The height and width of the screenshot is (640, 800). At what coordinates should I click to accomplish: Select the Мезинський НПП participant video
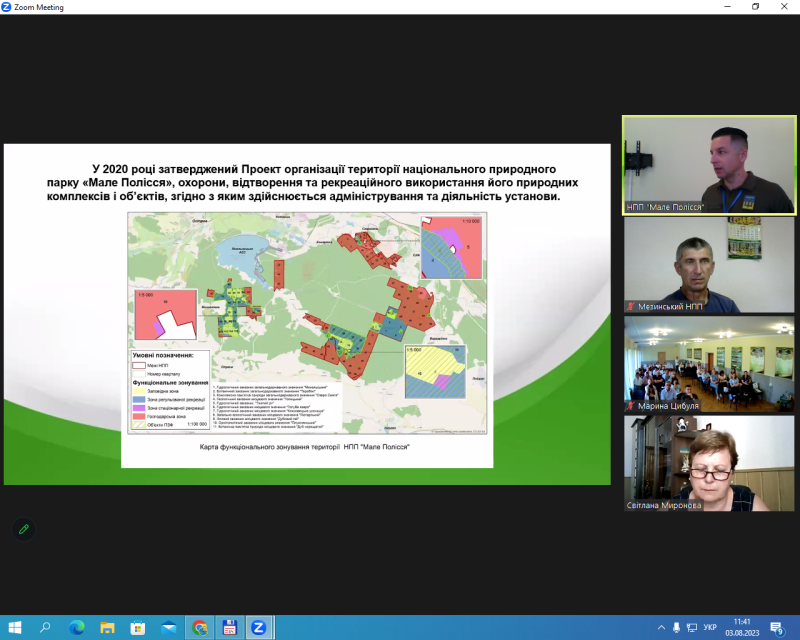[x=709, y=265]
